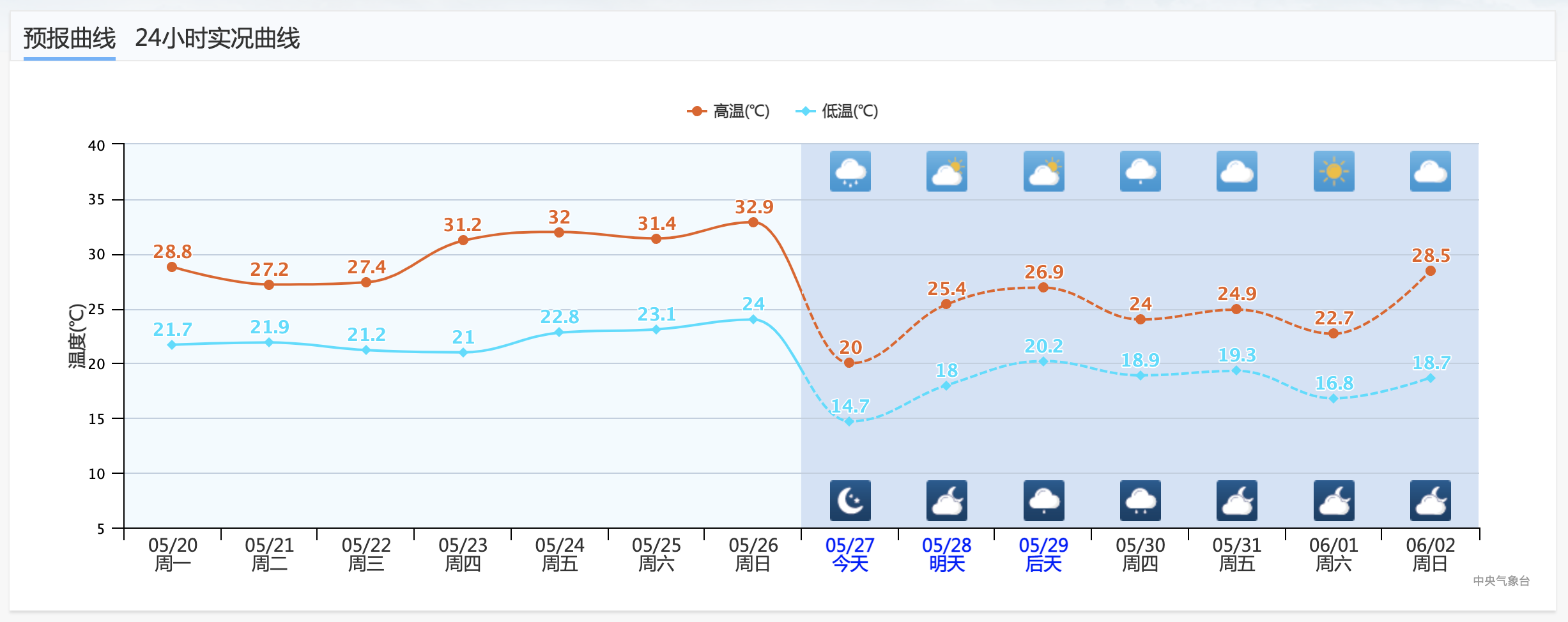The width and height of the screenshot is (1568, 622).
Task: Click the 05/29 后天 date label
Action: tap(1043, 554)
